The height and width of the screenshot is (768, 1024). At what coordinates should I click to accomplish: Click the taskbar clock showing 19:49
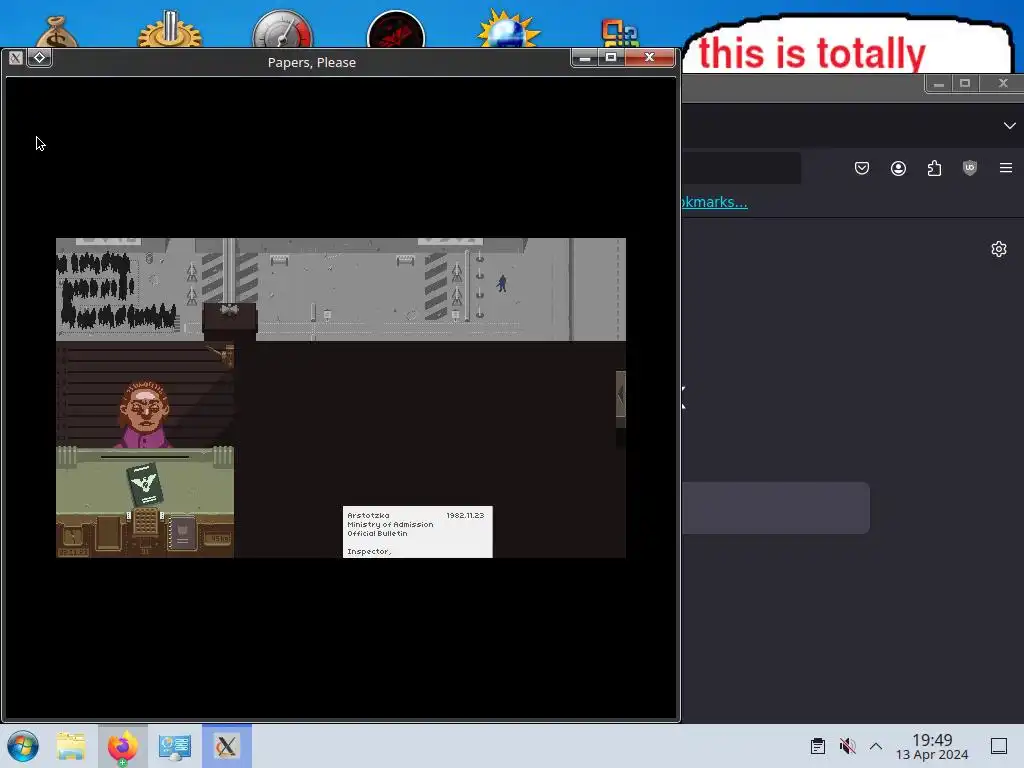tap(932, 746)
